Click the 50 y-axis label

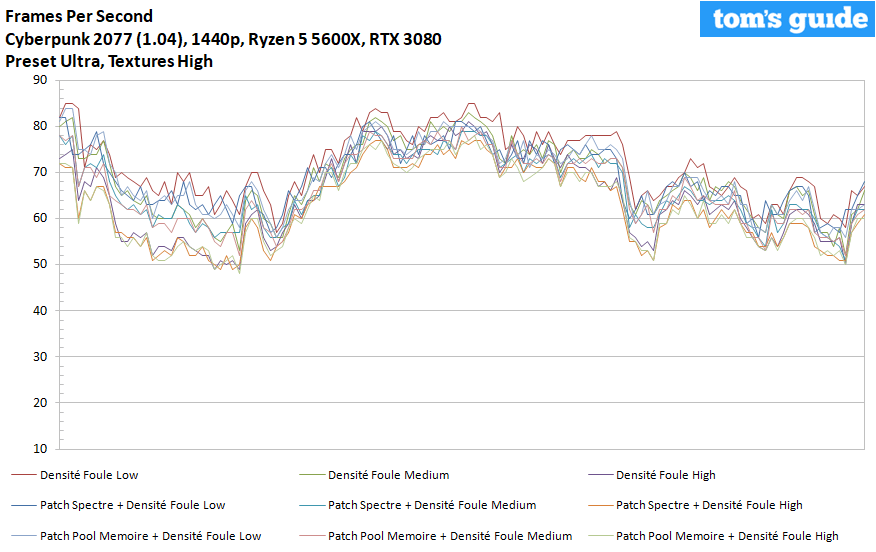[40, 264]
